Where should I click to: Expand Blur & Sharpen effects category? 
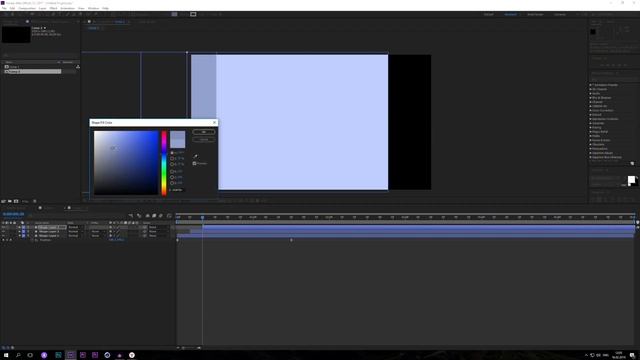[x=591, y=98]
